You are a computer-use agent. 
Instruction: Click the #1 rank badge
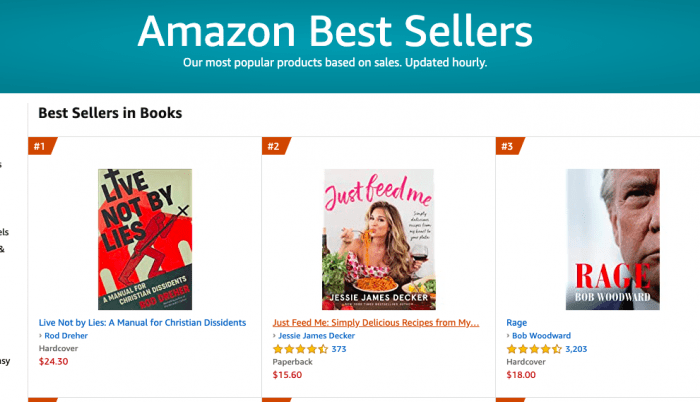[41, 147]
